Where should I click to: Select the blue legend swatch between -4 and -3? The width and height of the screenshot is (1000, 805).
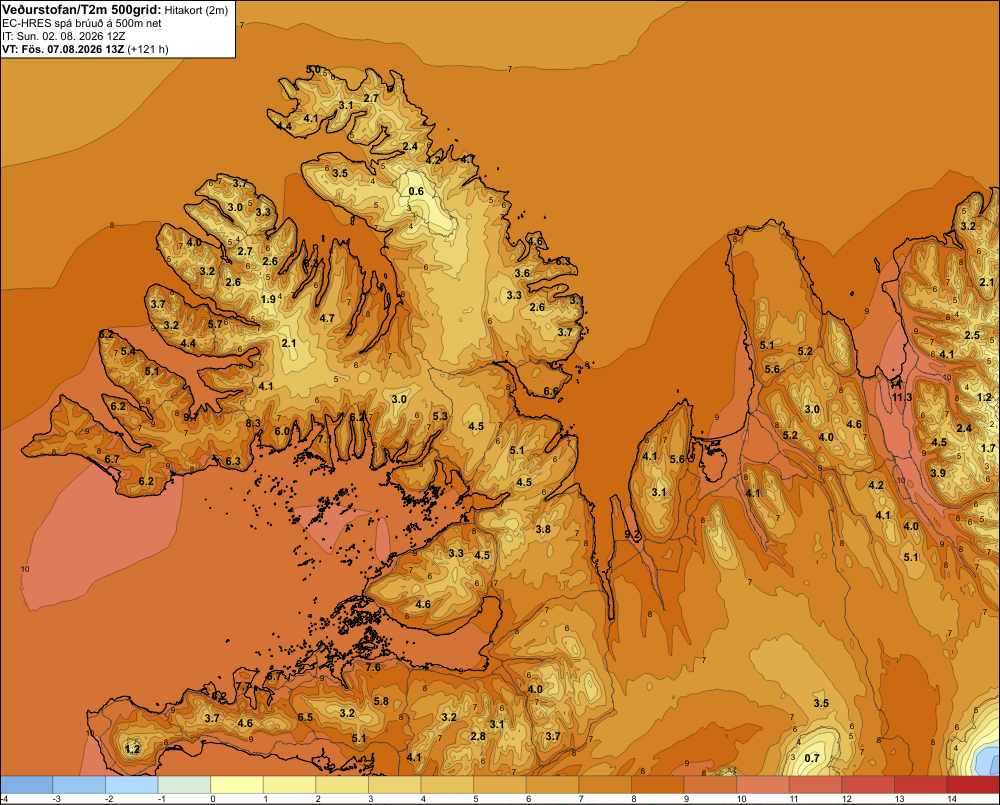(x=27, y=785)
